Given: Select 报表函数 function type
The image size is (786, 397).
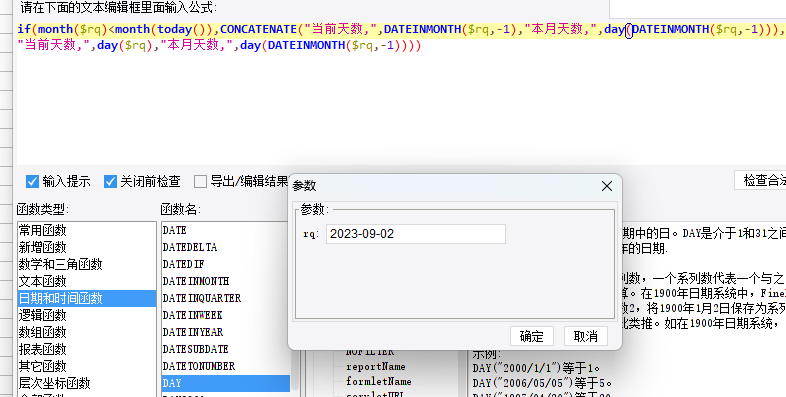Looking at the screenshot, I should [86, 349].
